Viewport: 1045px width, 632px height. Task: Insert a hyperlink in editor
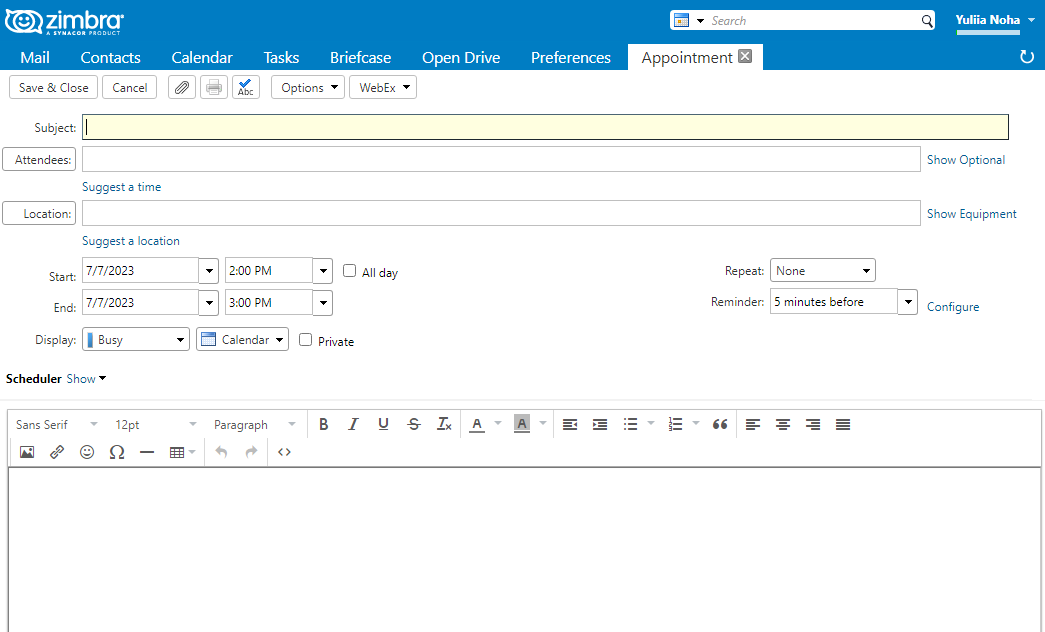click(57, 452)
